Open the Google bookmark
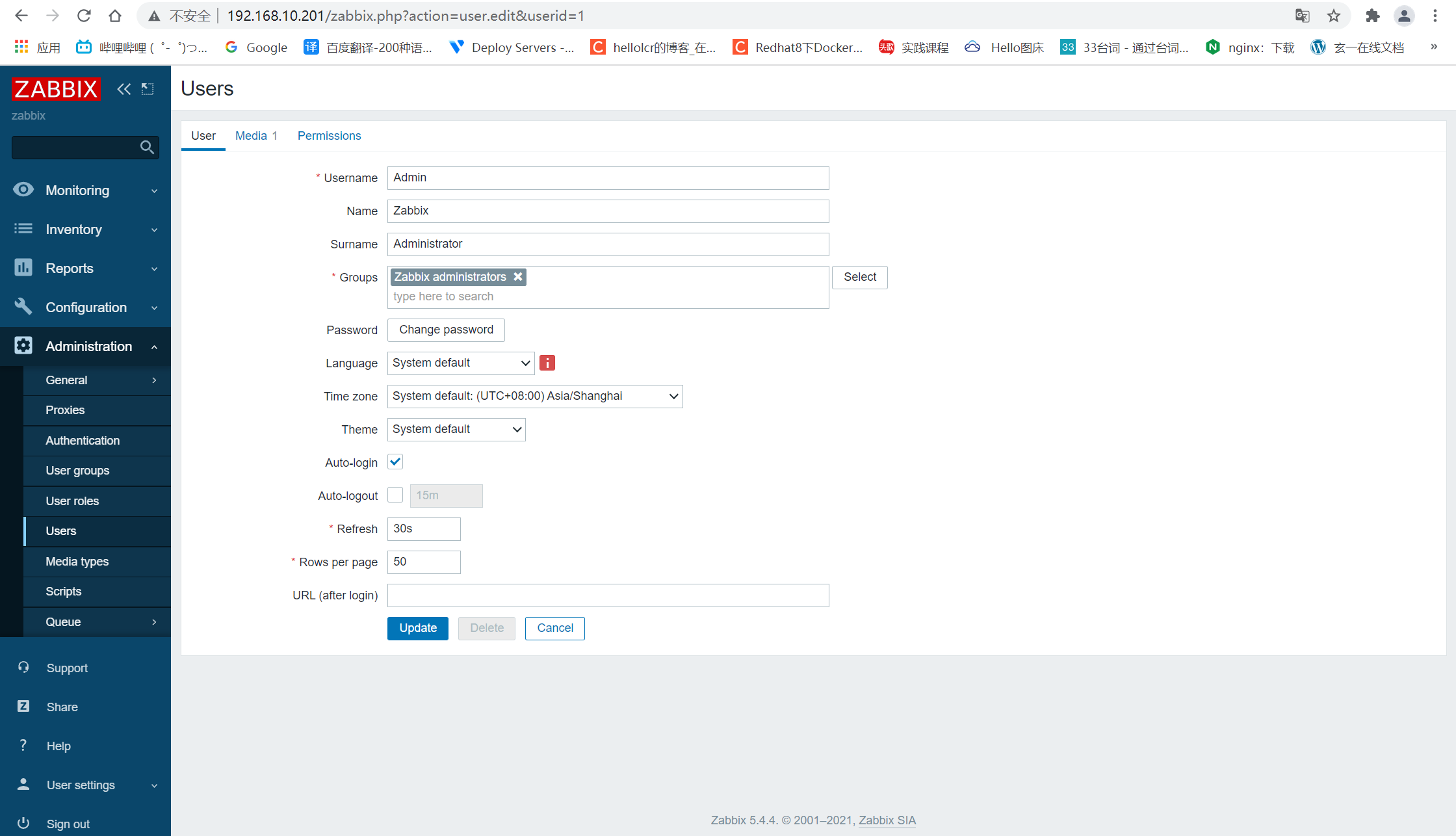1456x836 pixels. click(256, 47)
